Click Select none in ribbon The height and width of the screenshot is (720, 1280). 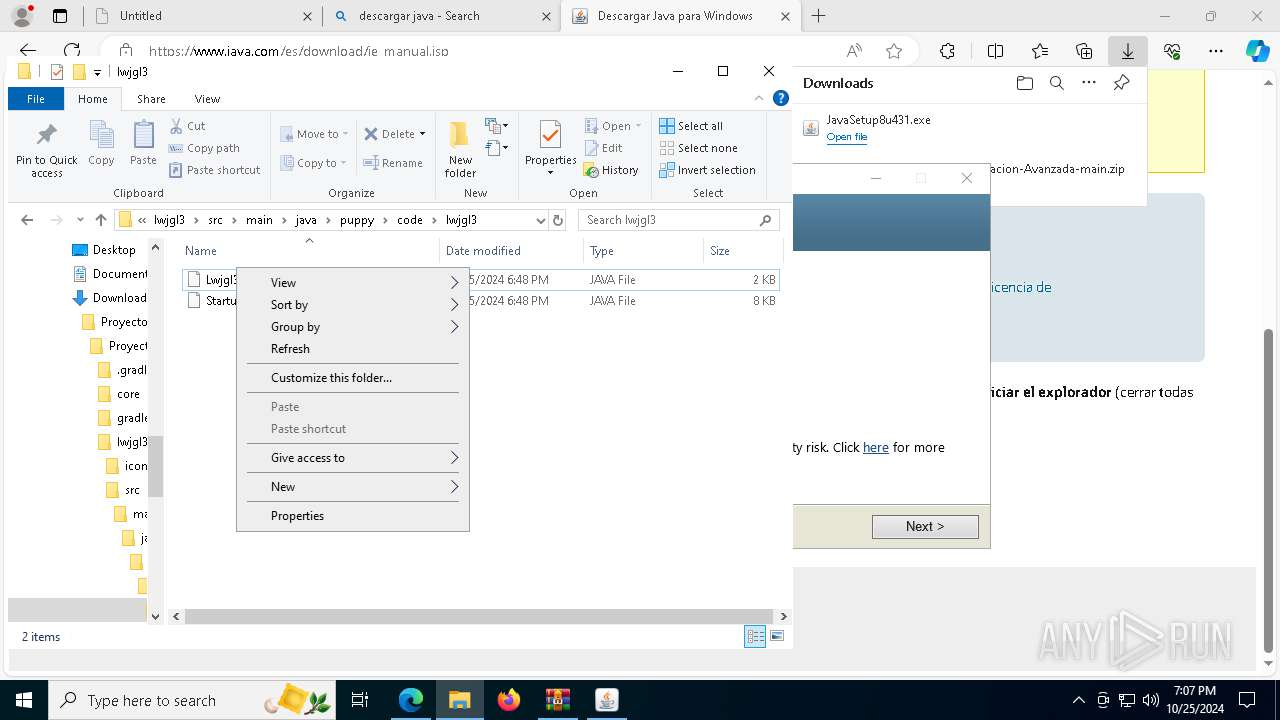coord(698,148)
